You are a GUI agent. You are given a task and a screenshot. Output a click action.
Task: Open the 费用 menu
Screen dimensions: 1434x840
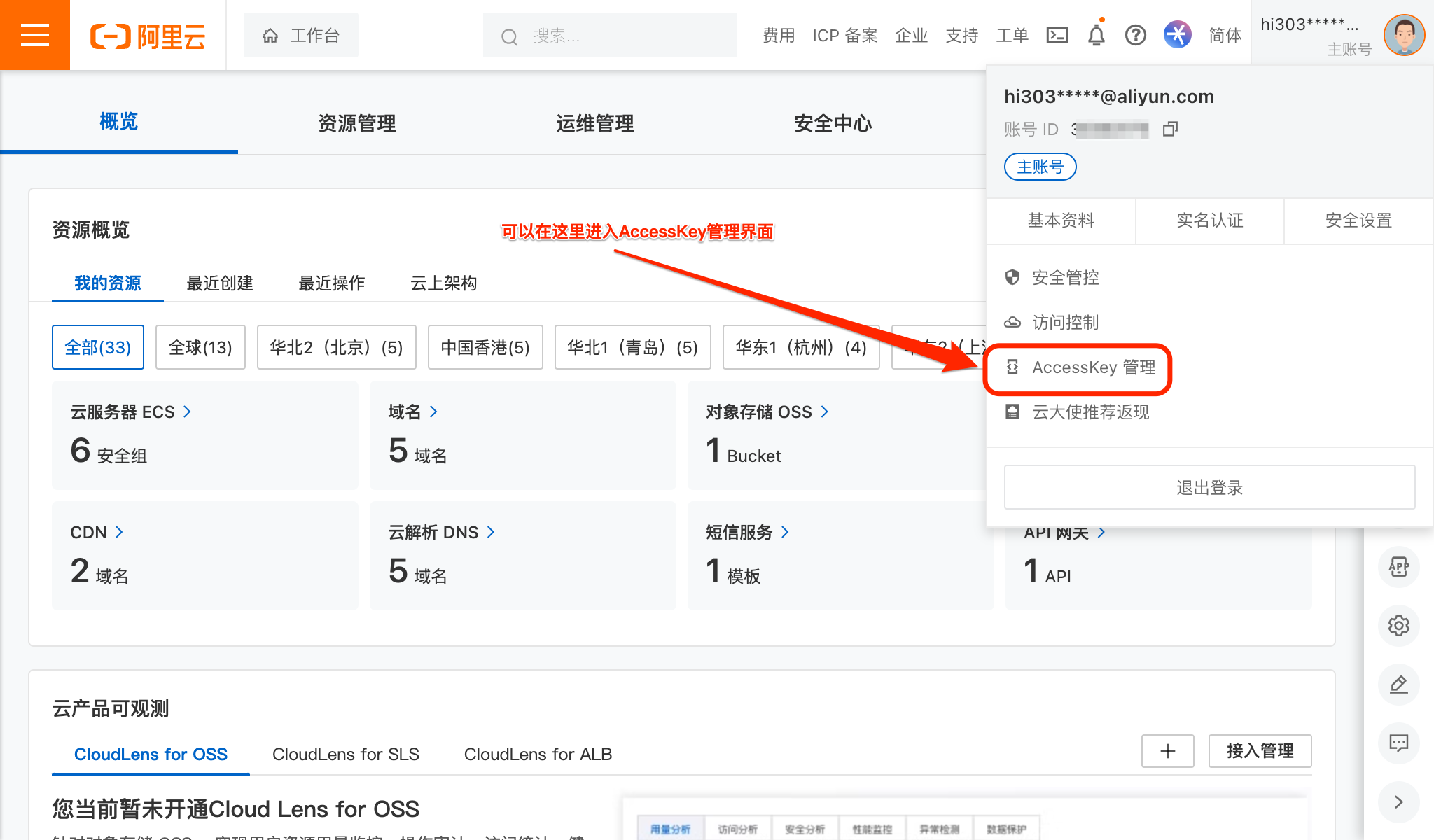(x=779, y=35)
